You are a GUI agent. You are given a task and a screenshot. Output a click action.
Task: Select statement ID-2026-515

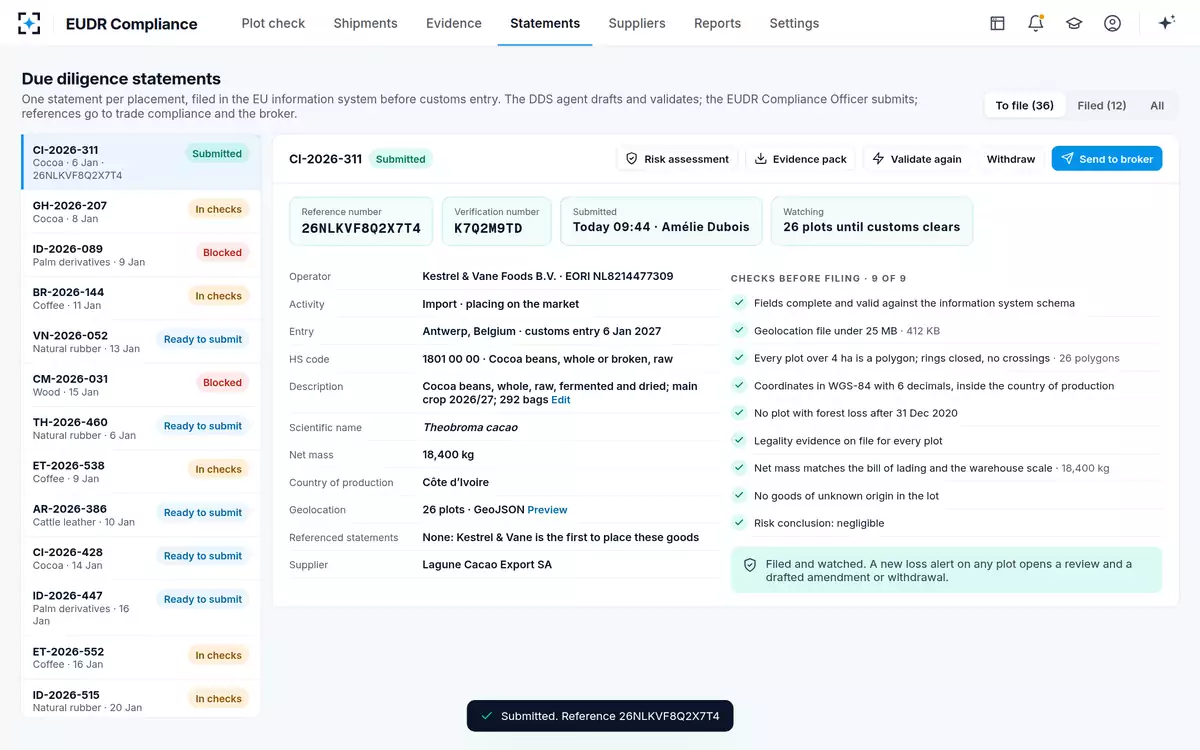(141, 700)
